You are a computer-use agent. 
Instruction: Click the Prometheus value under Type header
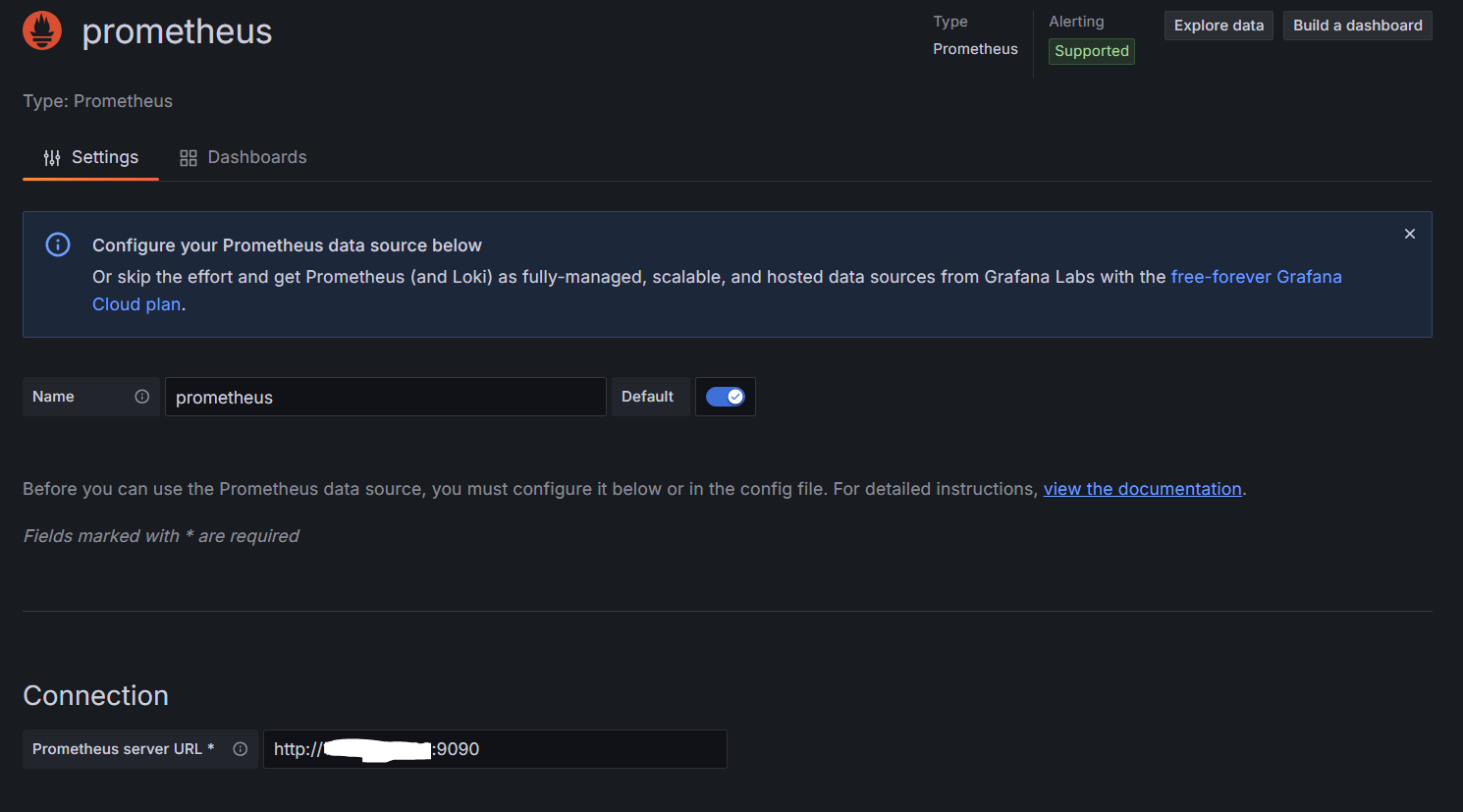(975, 49)
